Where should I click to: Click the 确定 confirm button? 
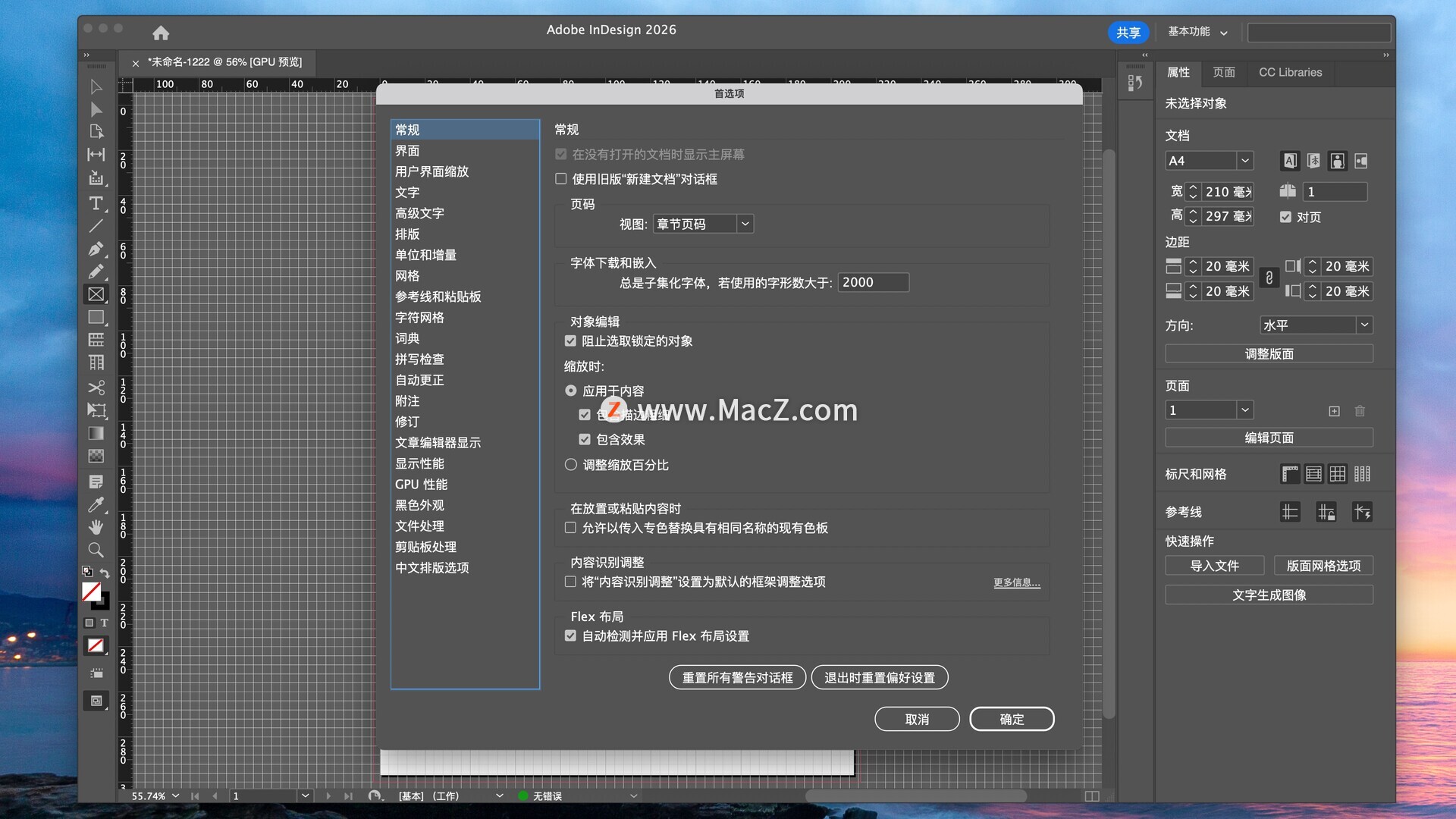click(1012, 719)
